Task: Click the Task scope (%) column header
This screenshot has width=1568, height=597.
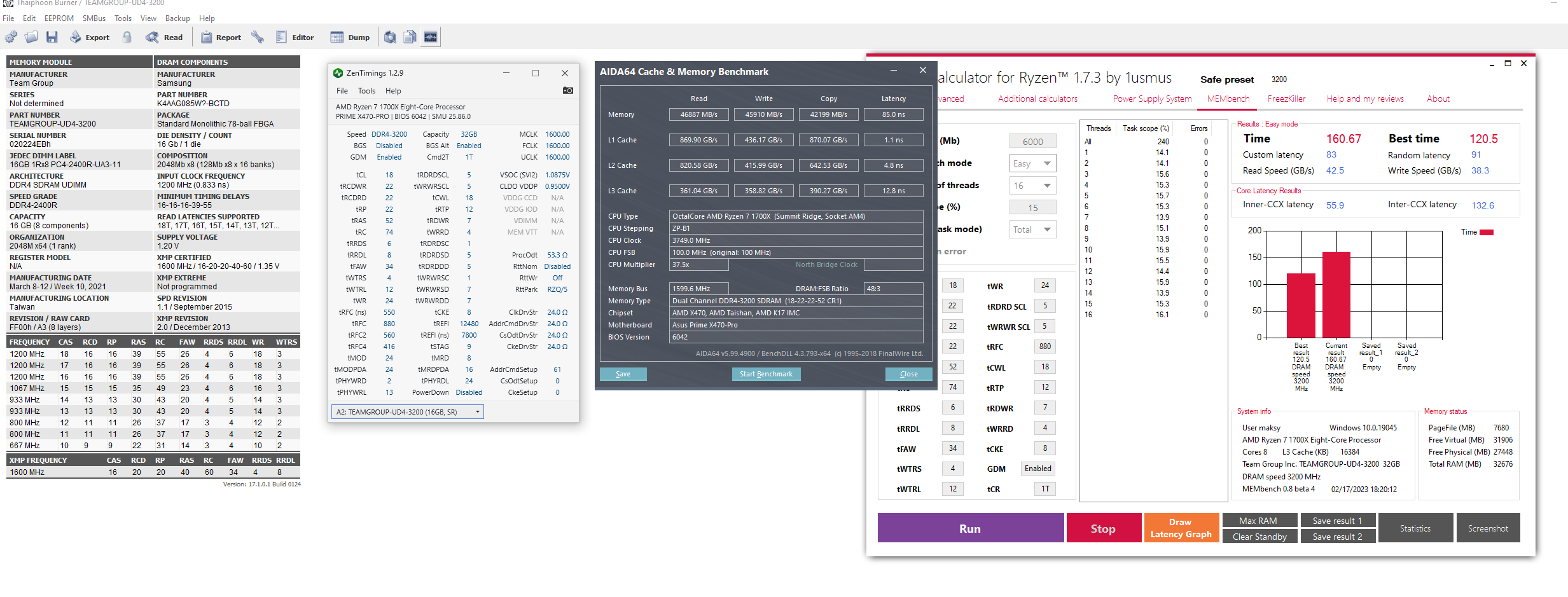Action: (x=1146, y=128)
